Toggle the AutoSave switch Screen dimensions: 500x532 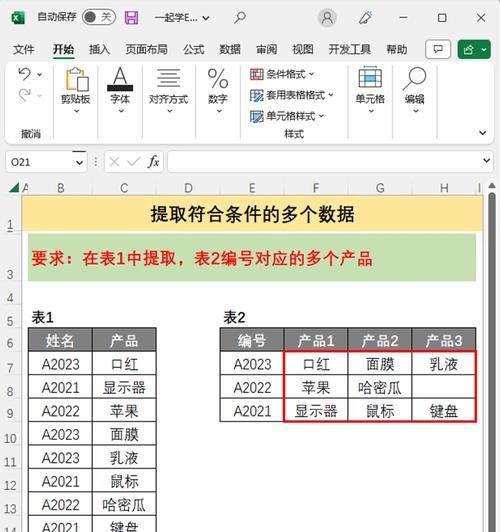[x=99, y=17]
